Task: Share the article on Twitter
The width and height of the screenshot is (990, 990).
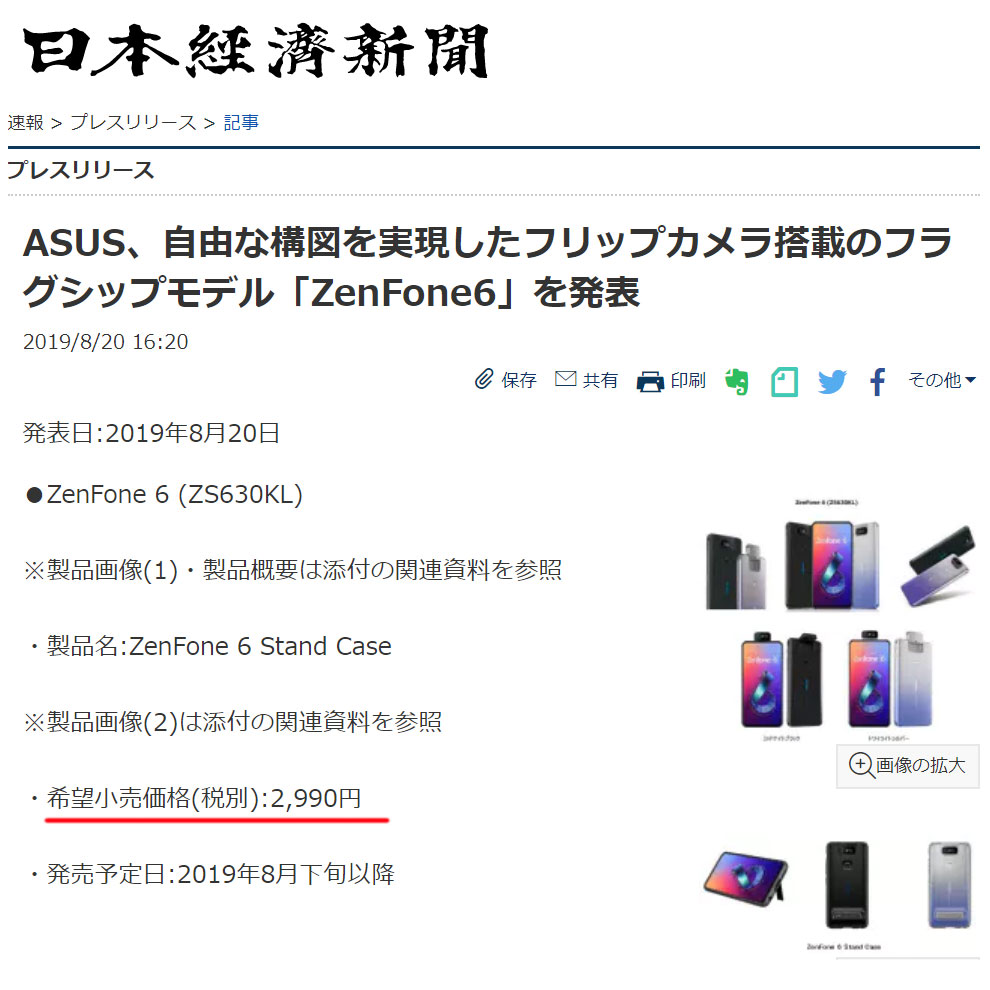Action: point(832,381)
